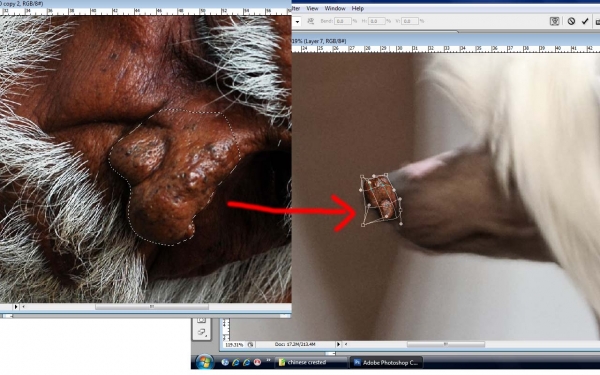
Task: Select the bottom tool in the toolbox strip
Action: tap(202, 332)
